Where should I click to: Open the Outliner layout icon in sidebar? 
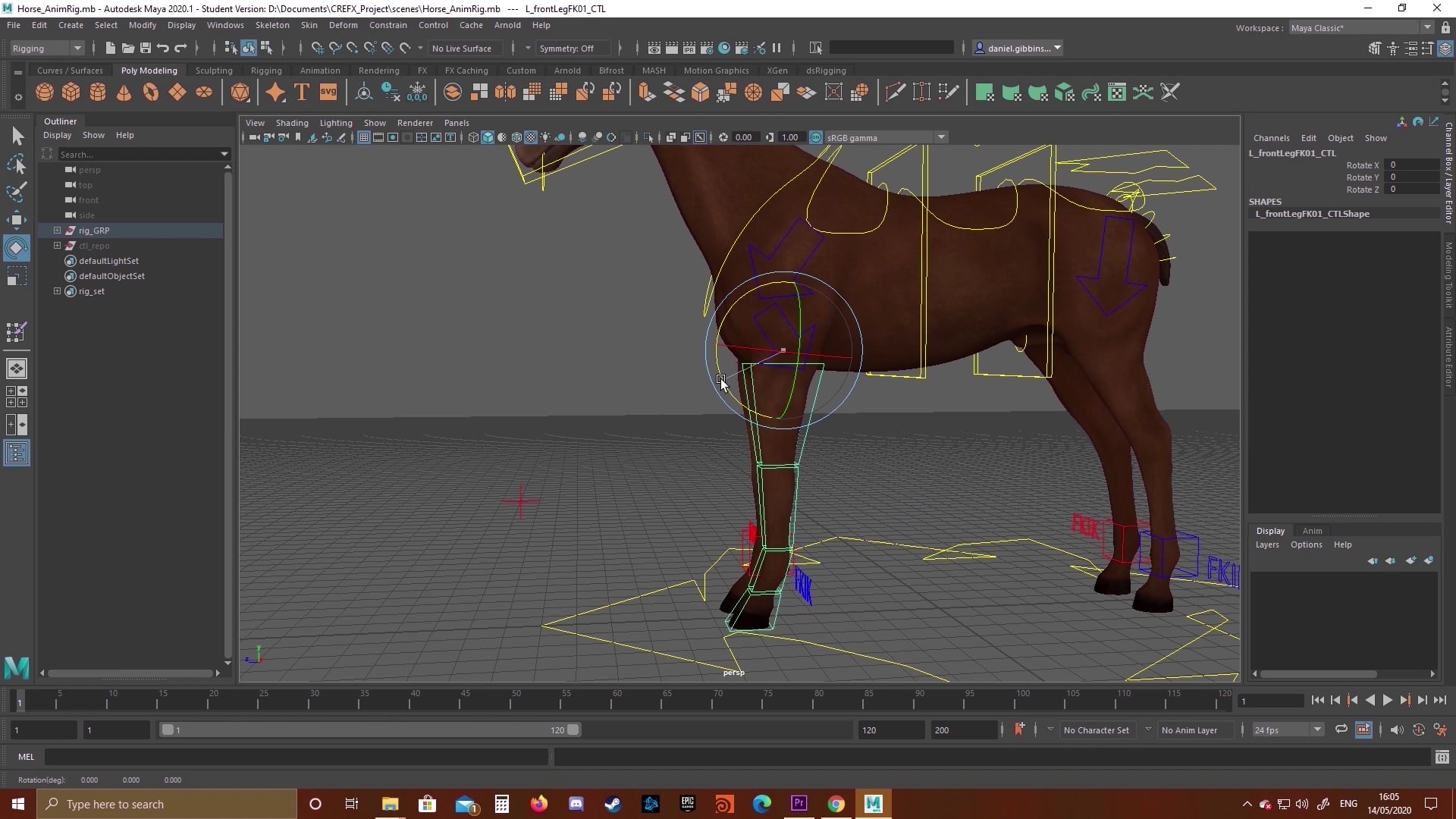click(x=17, y=453)
